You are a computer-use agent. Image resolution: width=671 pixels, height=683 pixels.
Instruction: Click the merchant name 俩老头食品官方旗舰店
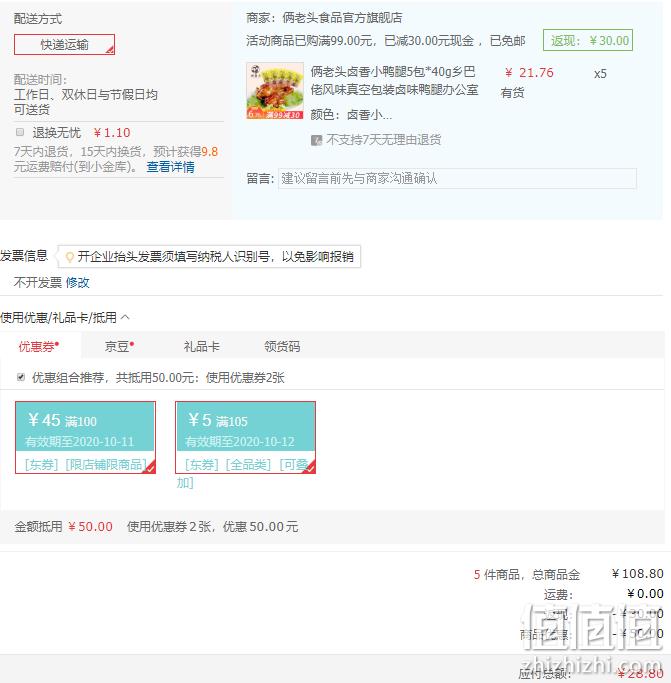point(342,18)
